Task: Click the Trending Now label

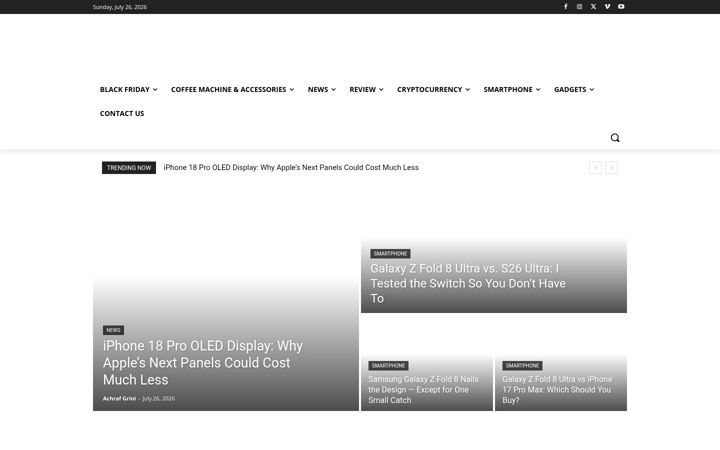Action: pyautogui.click(x=129, y=168)
